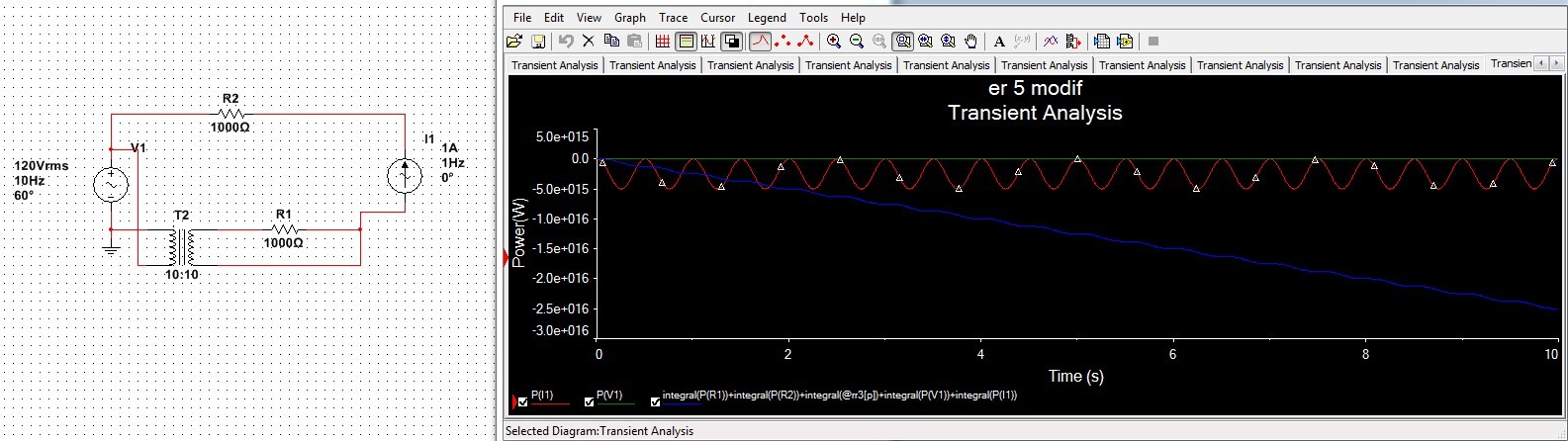Uncheck the P(I1) trace checkbox
Screen dimensions: 1568x441
click(523, 402)
